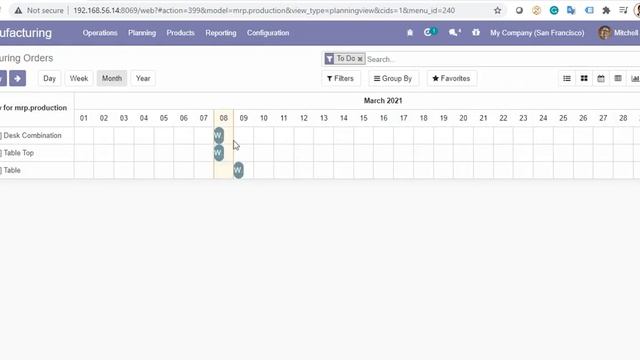
Task: Open the Filters dropdown
Action: (341, 78)
